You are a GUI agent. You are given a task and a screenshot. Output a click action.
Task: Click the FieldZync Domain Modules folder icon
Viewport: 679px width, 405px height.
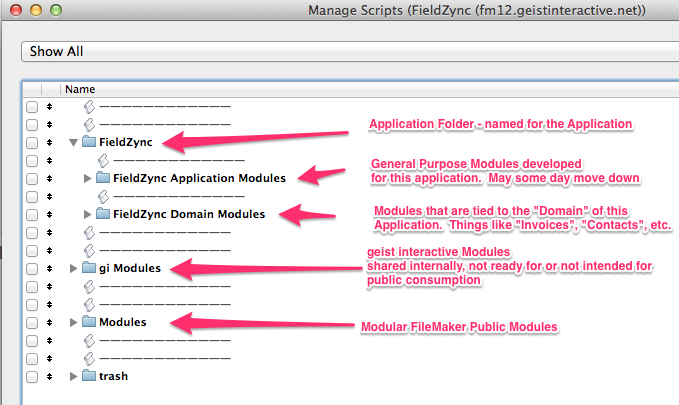click(103, 214)
